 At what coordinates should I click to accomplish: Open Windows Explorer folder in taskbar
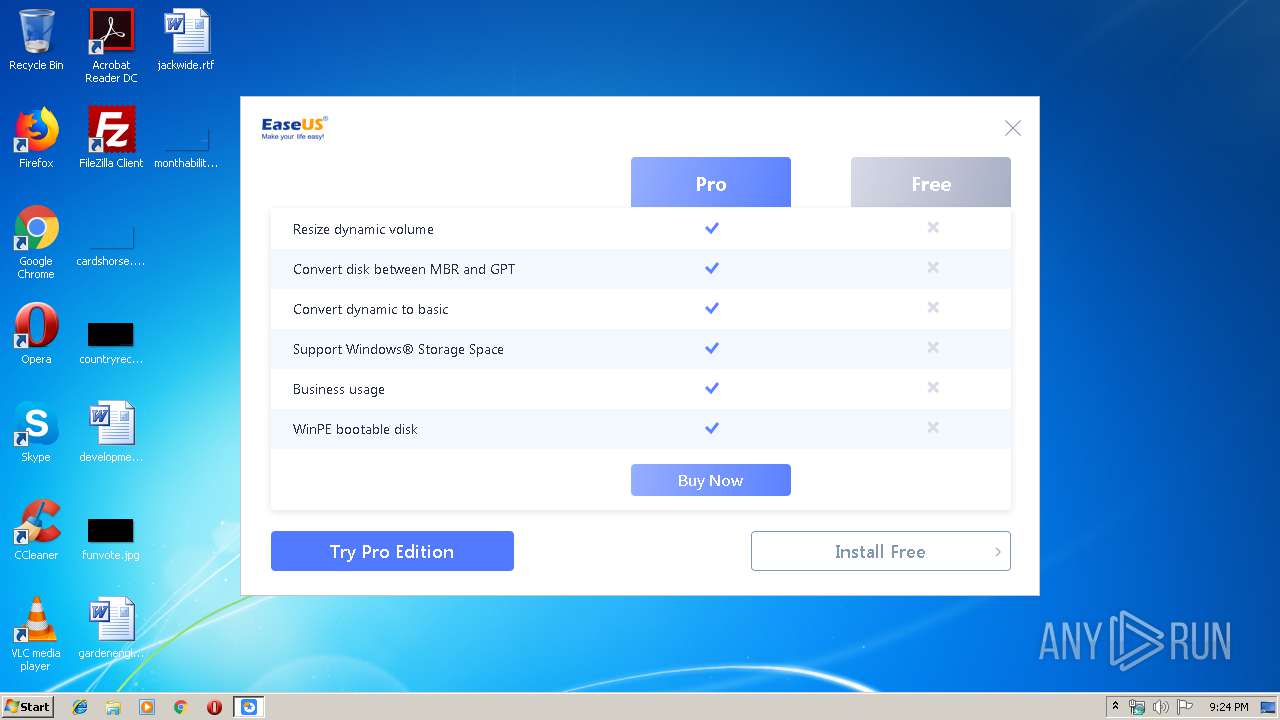coord(113,707)
